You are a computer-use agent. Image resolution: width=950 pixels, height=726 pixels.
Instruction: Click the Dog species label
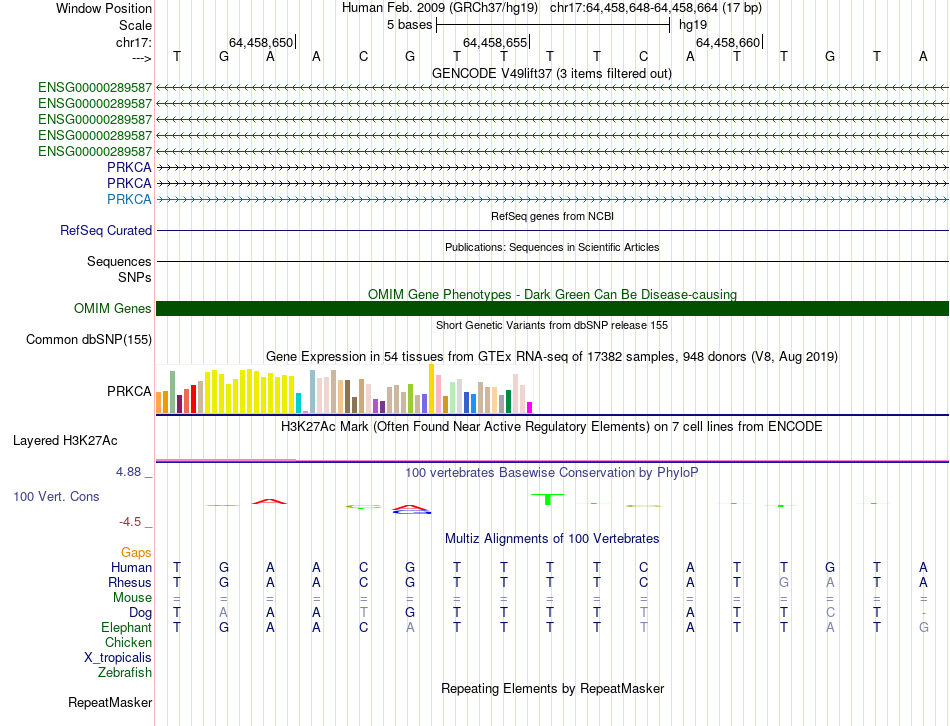click(x=140, y=613)
